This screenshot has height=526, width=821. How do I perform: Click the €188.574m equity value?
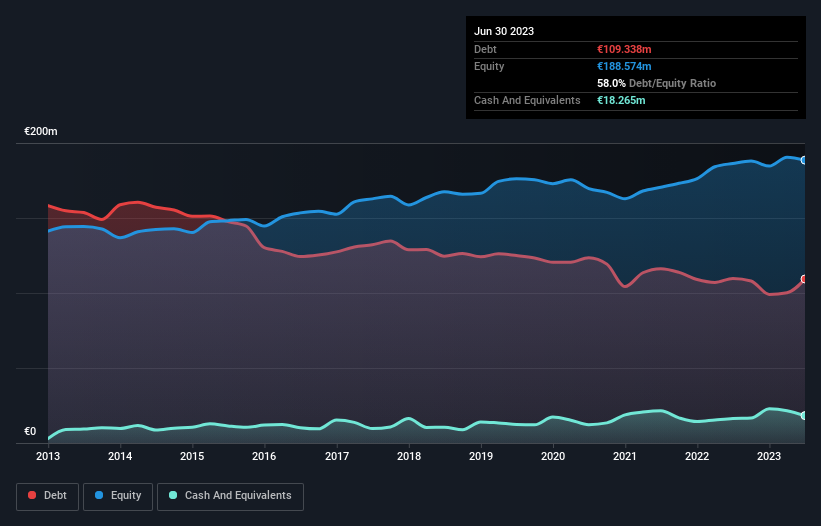pyautogui.click(x=624, y=66)
